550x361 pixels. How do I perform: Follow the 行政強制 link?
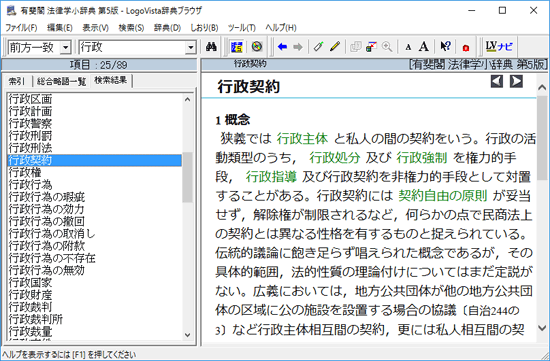coord(422,158)
